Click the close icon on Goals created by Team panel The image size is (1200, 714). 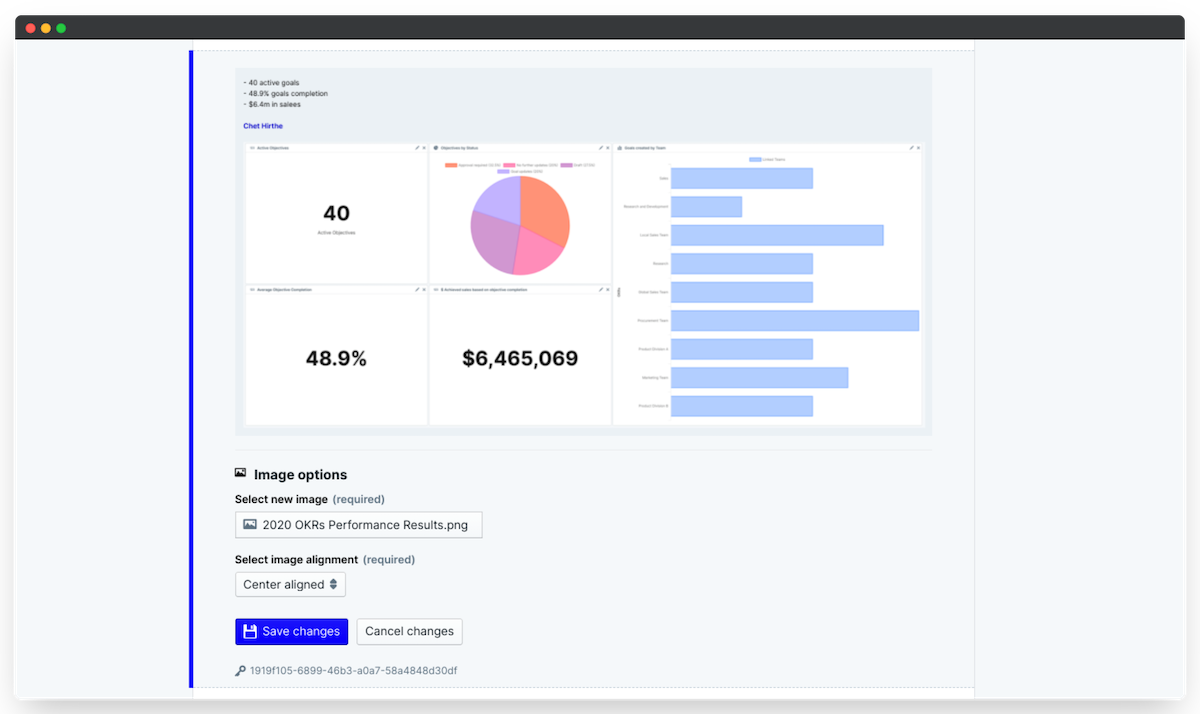coord(918,148)
